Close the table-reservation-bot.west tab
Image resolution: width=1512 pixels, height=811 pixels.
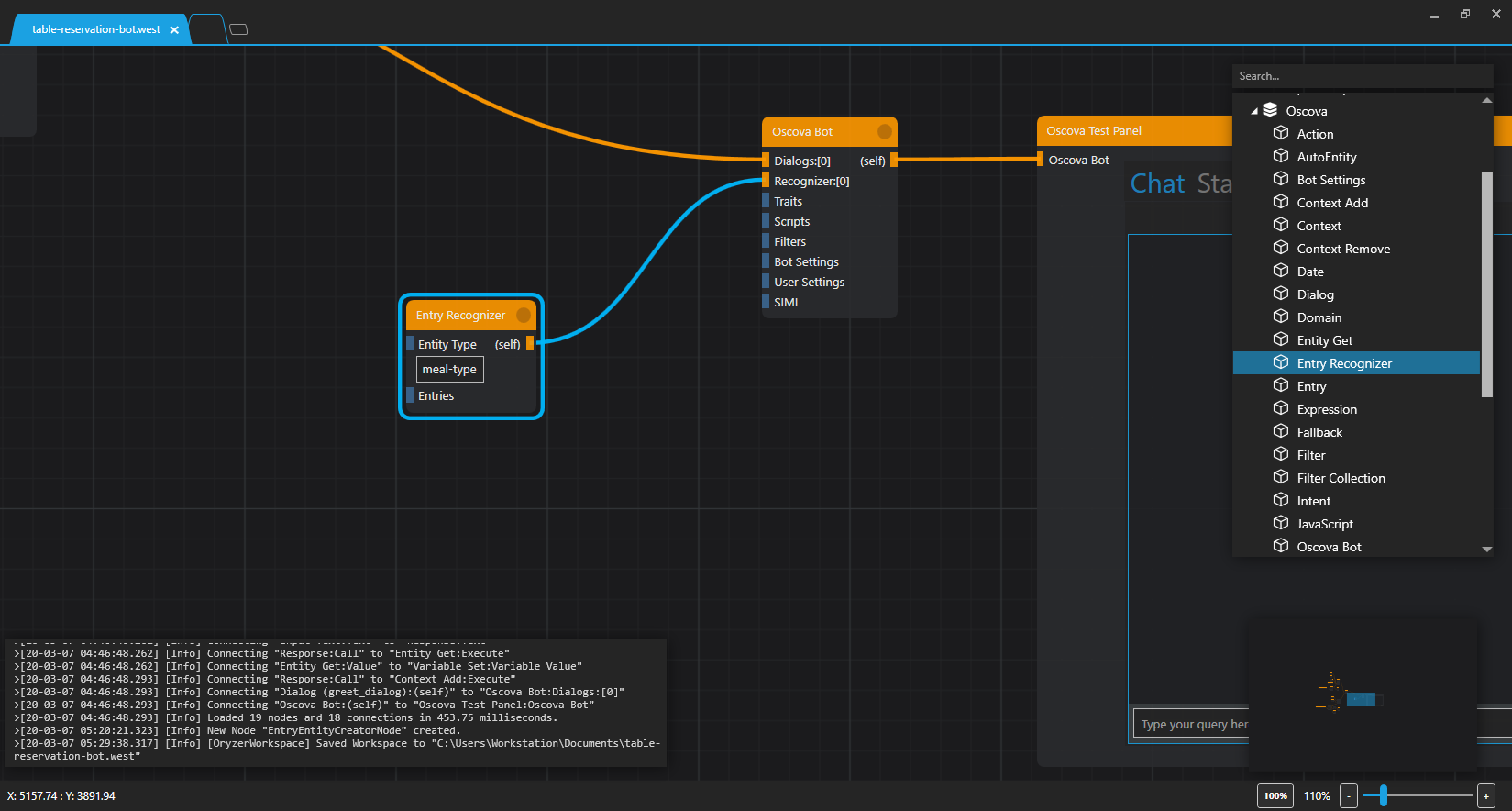[174, 30]
